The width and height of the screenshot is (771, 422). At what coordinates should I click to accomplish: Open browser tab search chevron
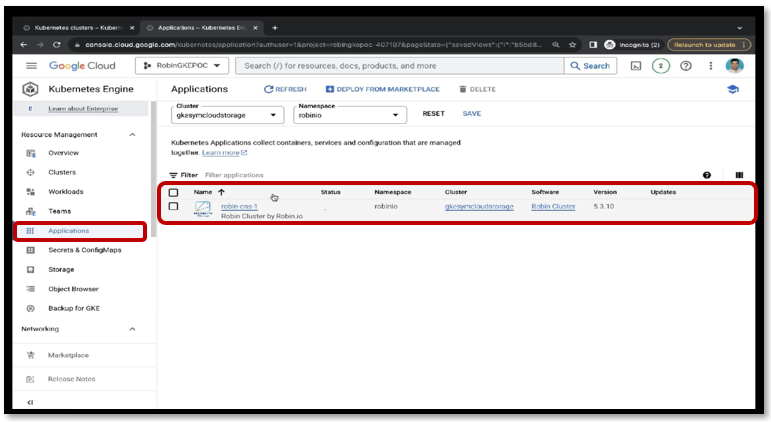[x=739, y=28]
